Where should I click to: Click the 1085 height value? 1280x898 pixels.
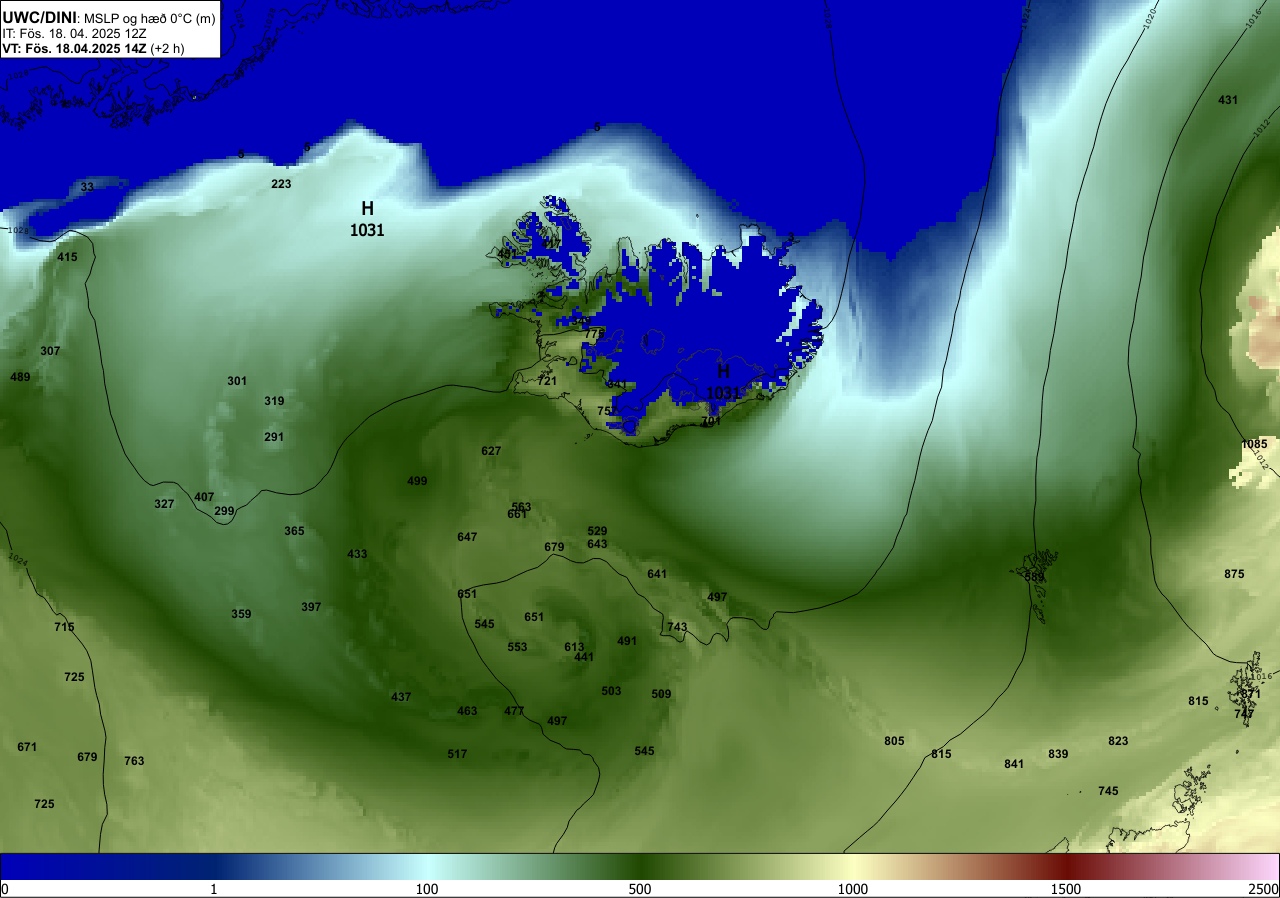coord(1254,444)
